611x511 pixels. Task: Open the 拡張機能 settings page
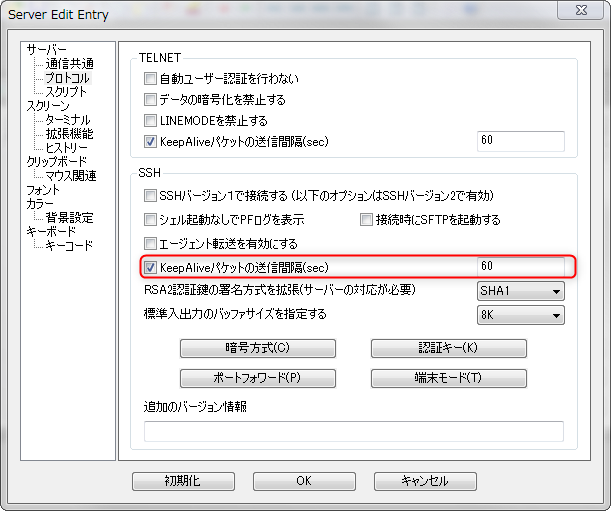coord(69,134)
